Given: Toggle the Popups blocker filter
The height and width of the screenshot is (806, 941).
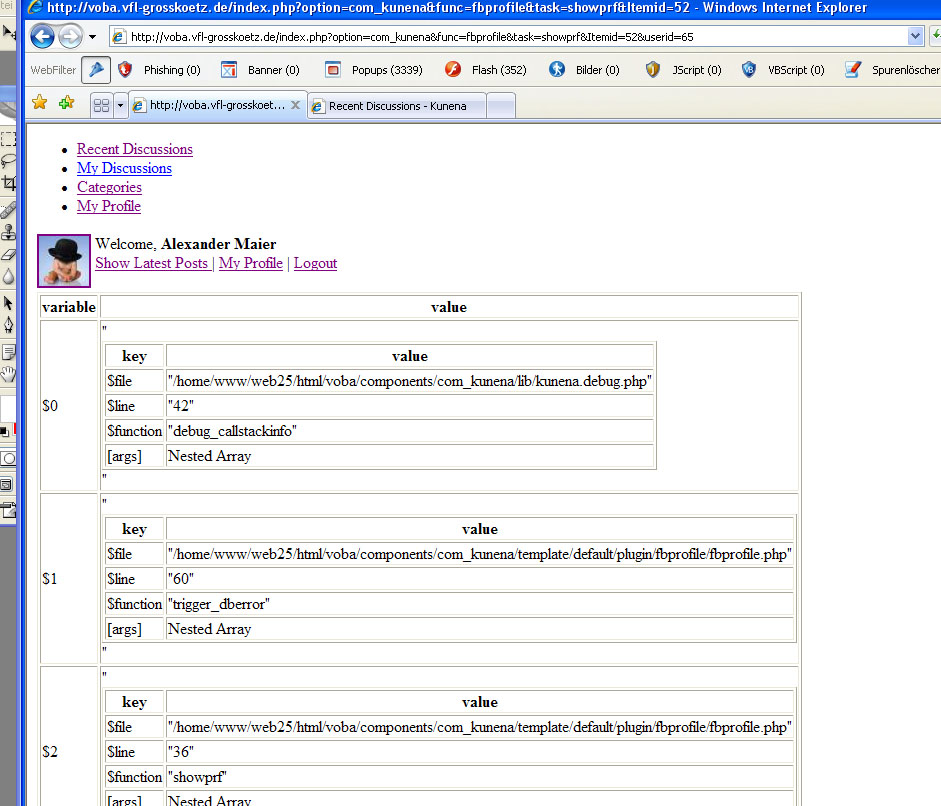Looking at the screenshot, I should (333, 70).
